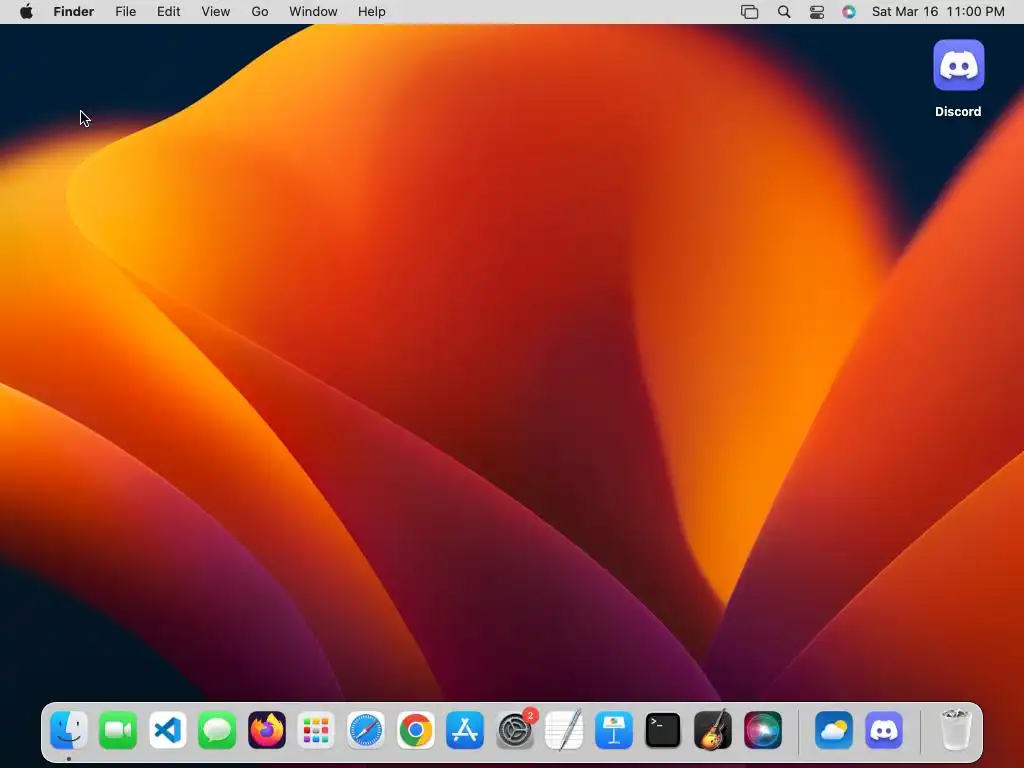Launch Safari from the Dock

[366, 729]
